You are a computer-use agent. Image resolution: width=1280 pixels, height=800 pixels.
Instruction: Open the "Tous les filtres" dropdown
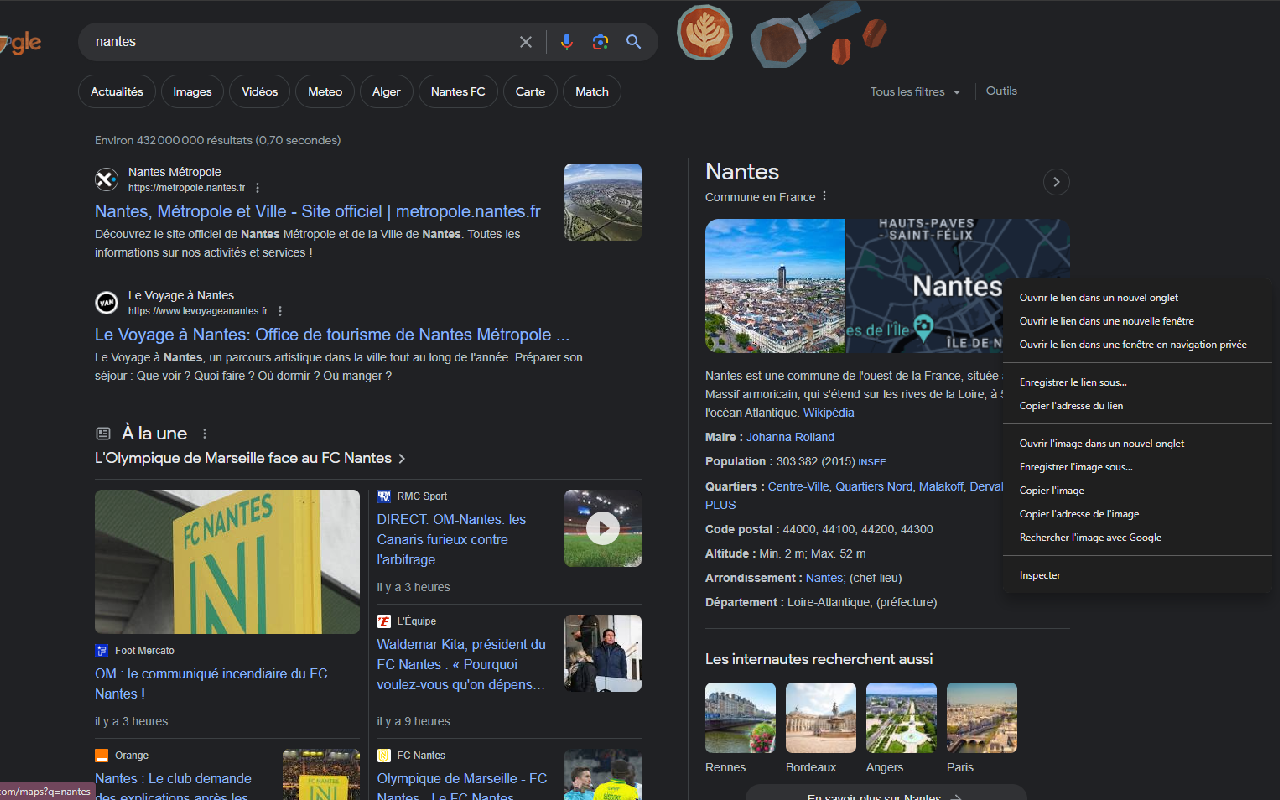pyautogui.click(x=914, y=91)
